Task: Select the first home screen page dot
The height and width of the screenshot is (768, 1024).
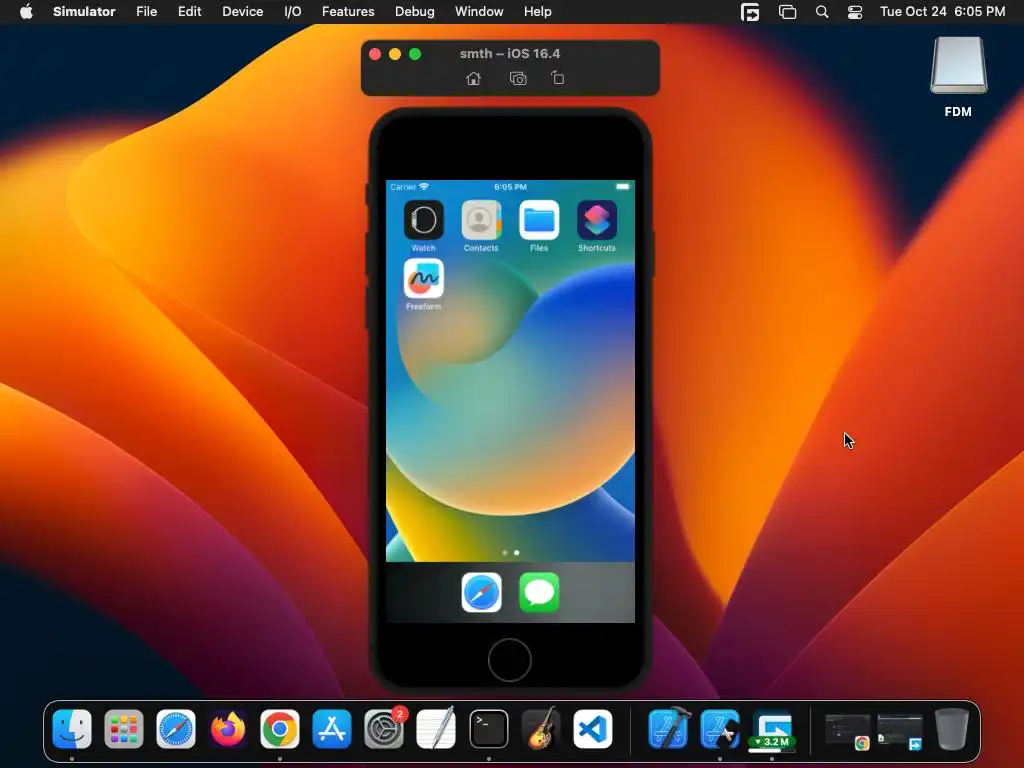Action: click(x=505, y=552)
